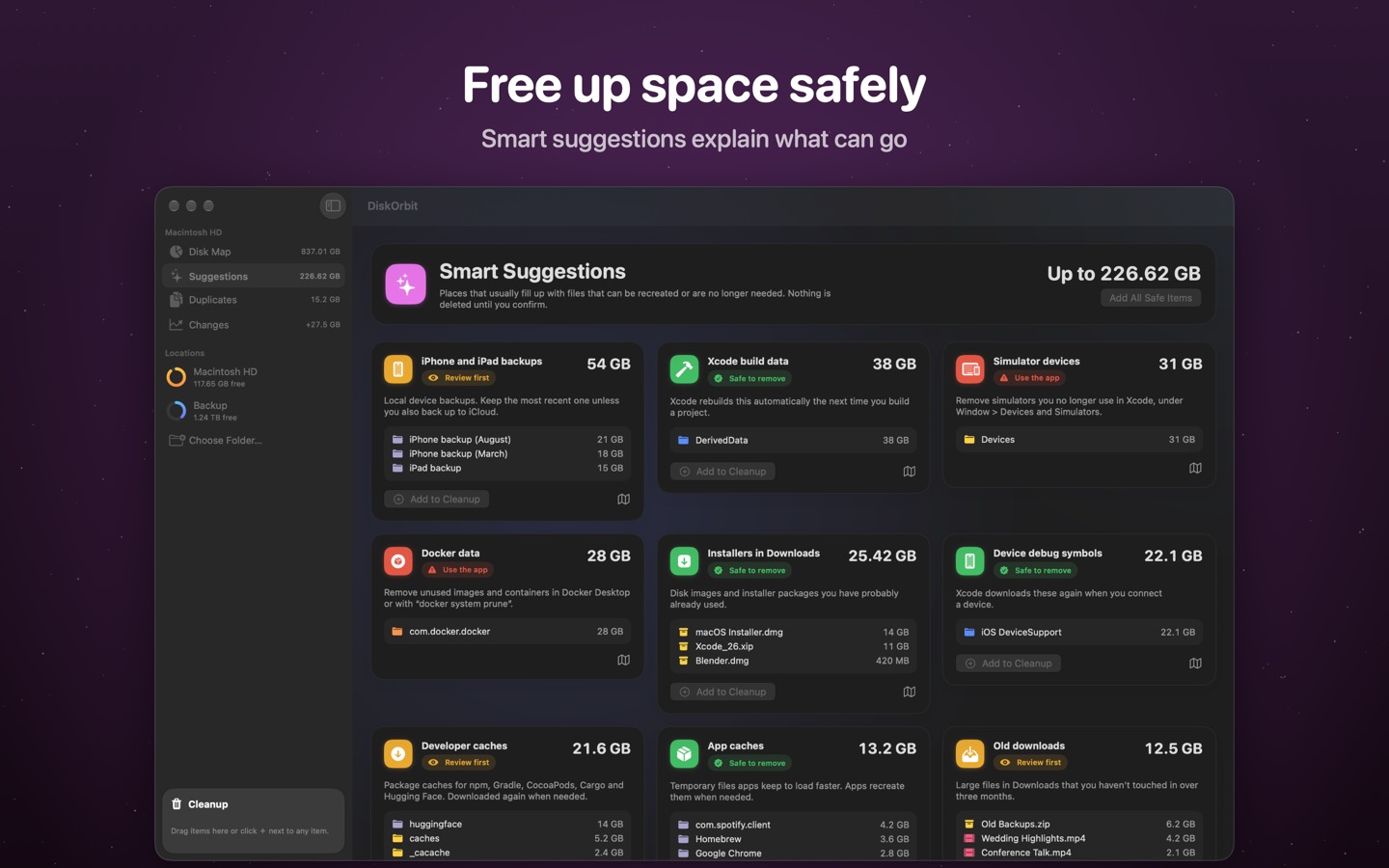
Task: Show iPhone and iPad backups on map
Action: coord(624,500)
